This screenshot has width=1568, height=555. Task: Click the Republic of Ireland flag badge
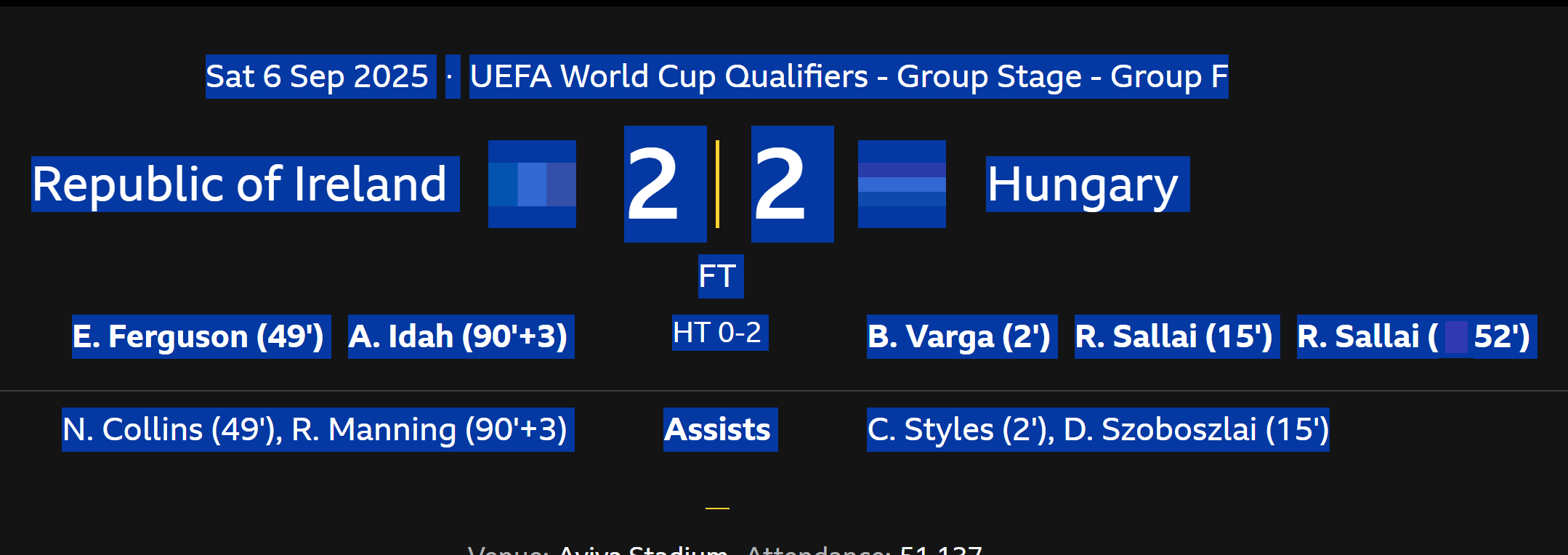coord(532,184)
